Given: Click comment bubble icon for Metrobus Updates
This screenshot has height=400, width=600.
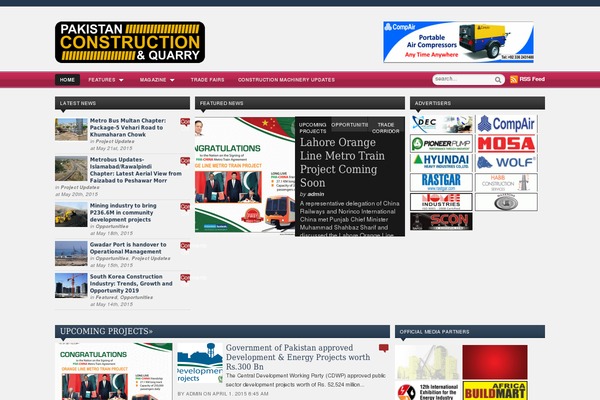Looking at the screenshot, I should click(x=185, y=161).
